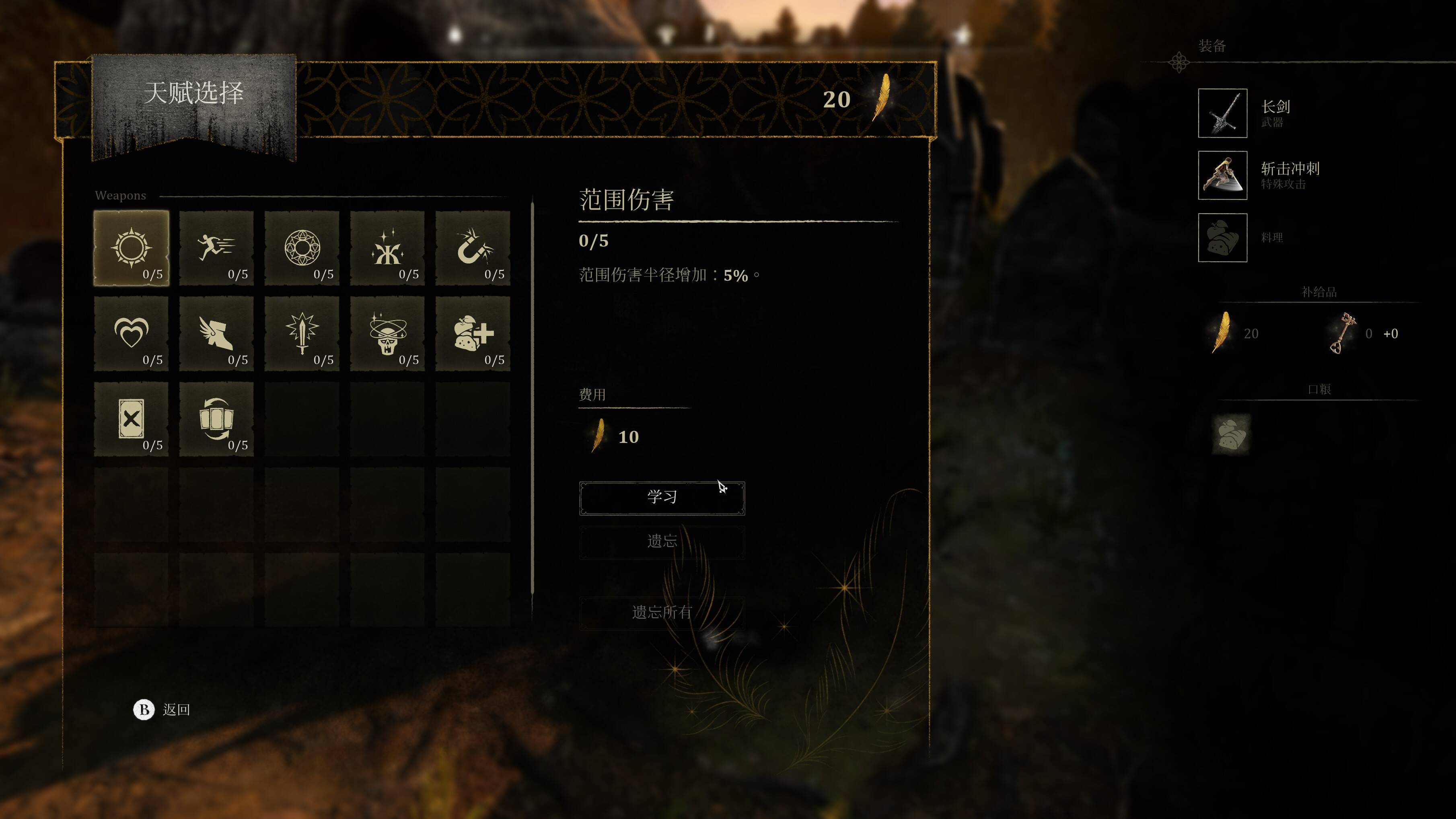Open the 斩击冲刺 special attack slot
1456x819 pixels.
pos(1223,175)
